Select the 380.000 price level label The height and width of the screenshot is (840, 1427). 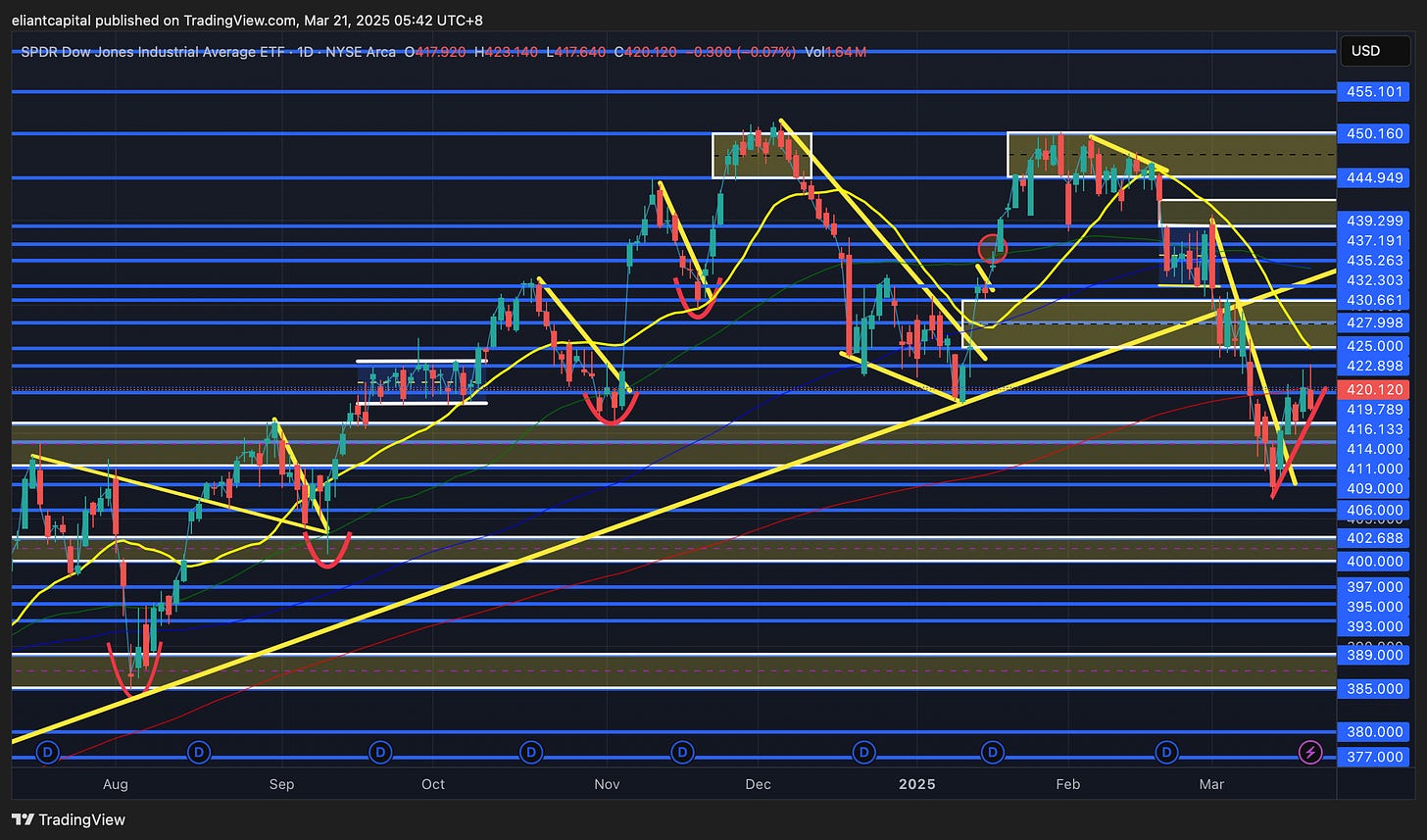1376,732
